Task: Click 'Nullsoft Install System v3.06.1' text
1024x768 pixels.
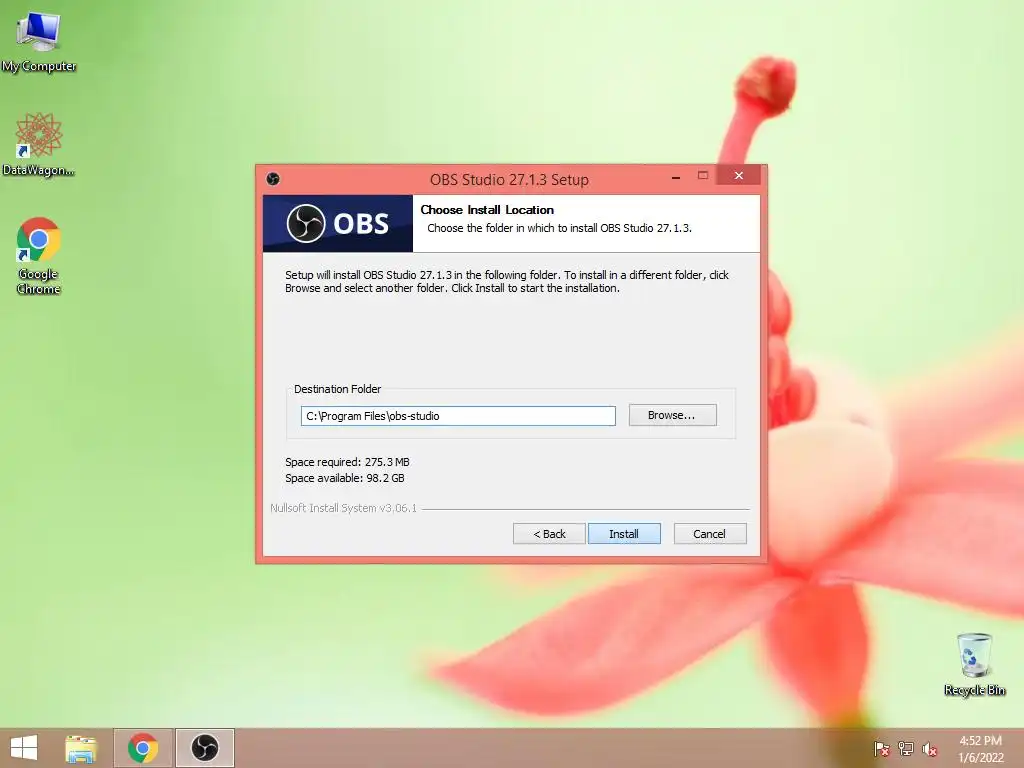Action: (x=344, y=508)
